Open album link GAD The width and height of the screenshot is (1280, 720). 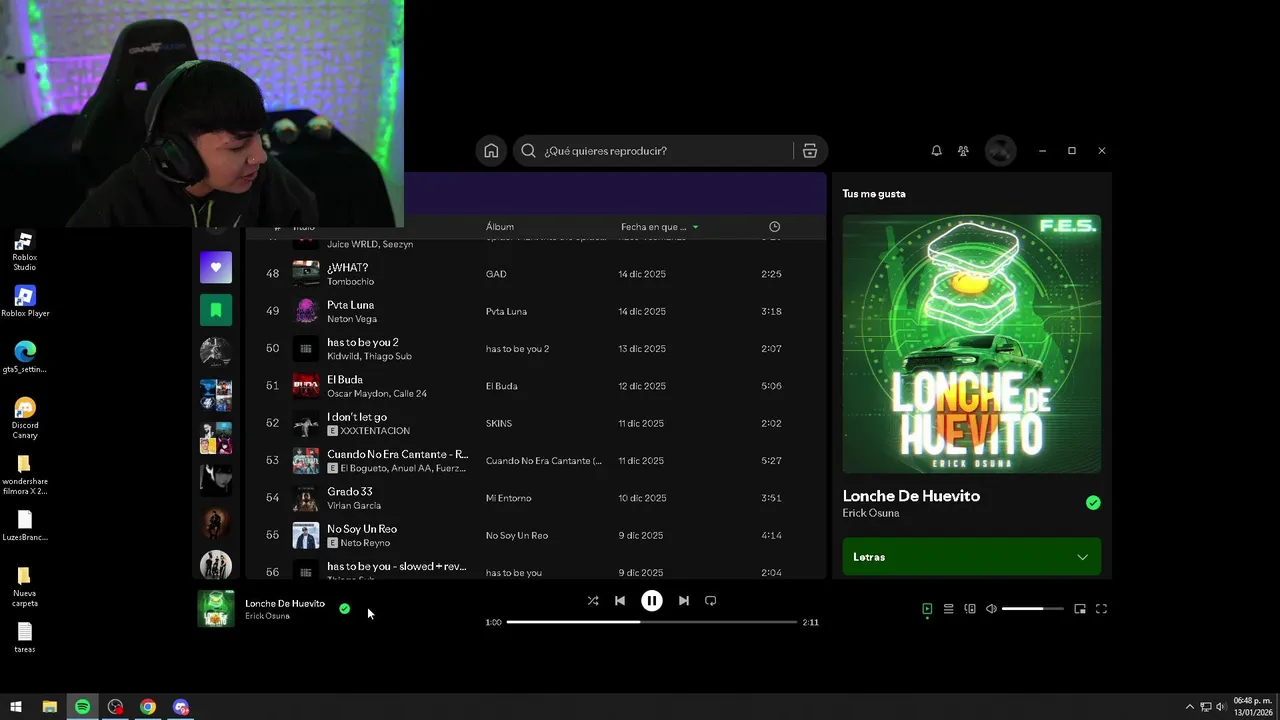tap(496, 274)
